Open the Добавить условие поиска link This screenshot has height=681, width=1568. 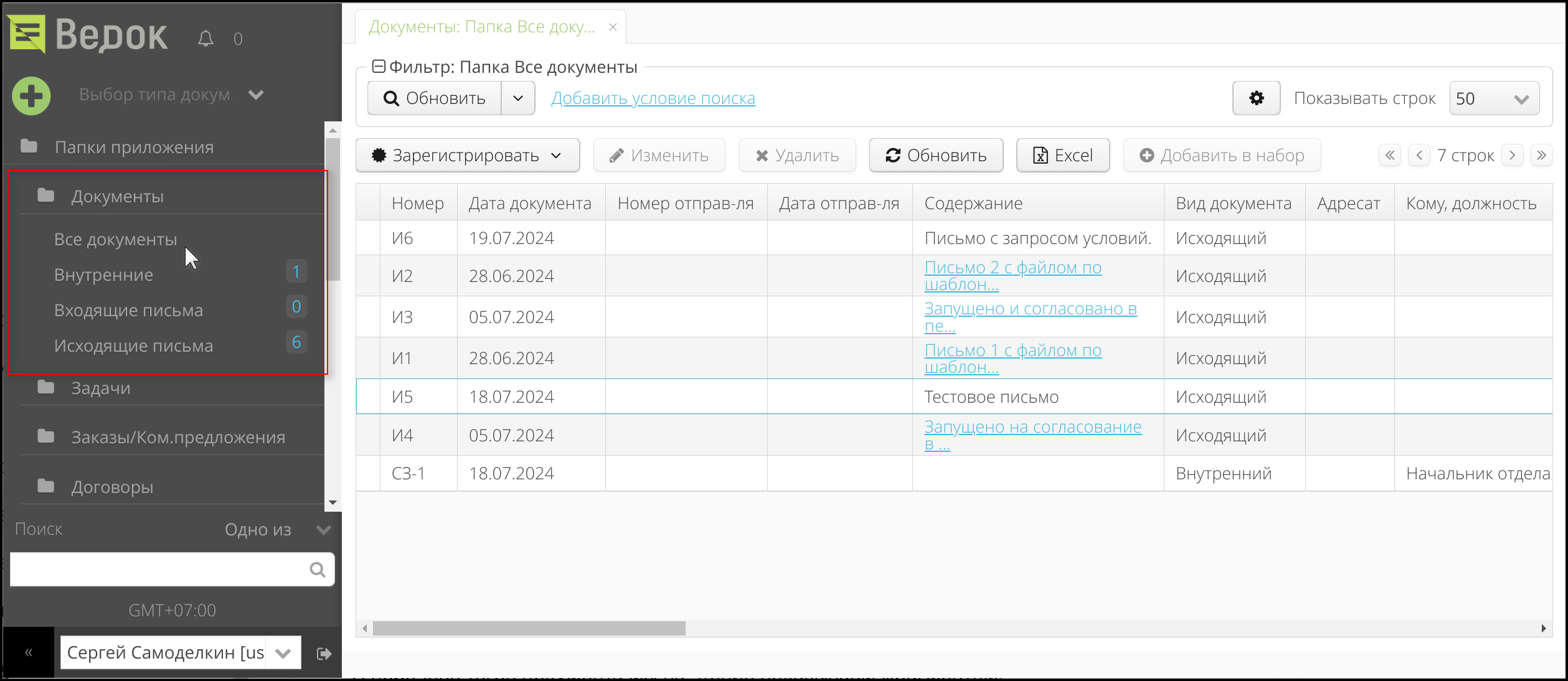653,98
